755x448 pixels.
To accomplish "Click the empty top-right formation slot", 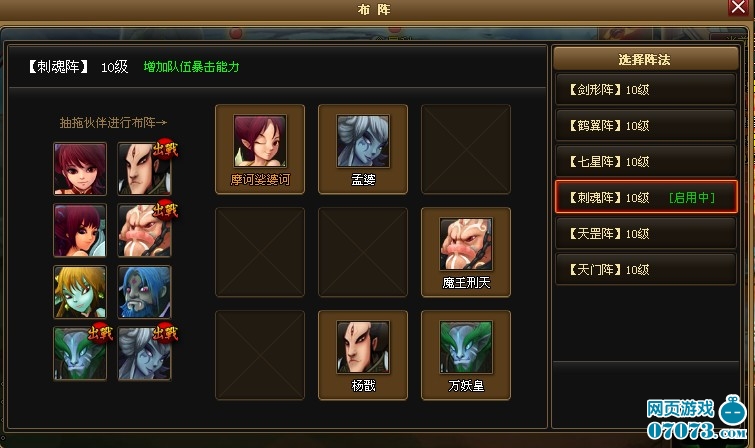I will (x=466, y=149).
